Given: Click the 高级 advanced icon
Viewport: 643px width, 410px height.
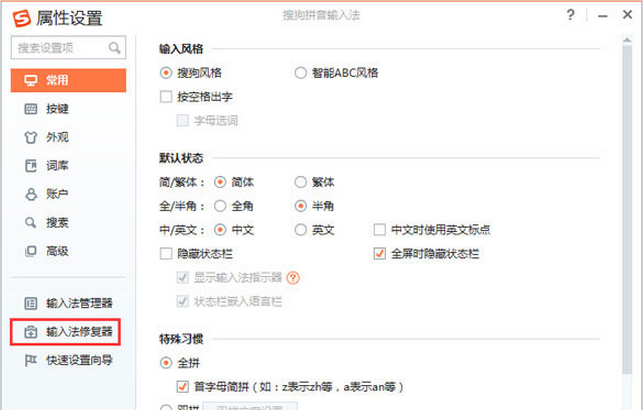Looking at the screenshot, I should (x=31, y=251).
